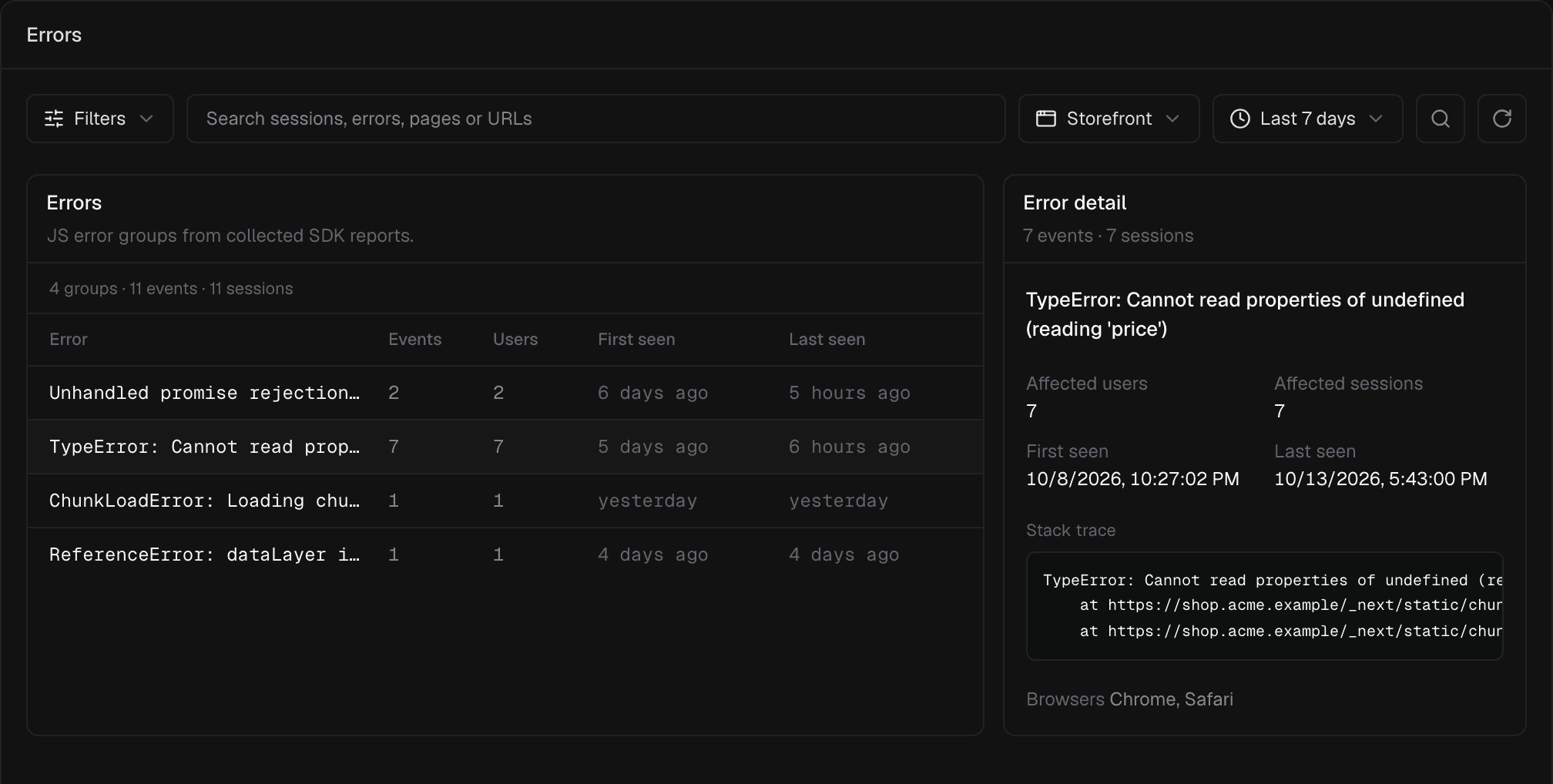Click the Affected users label
1553x784 pixels.
coord(1086,384)
